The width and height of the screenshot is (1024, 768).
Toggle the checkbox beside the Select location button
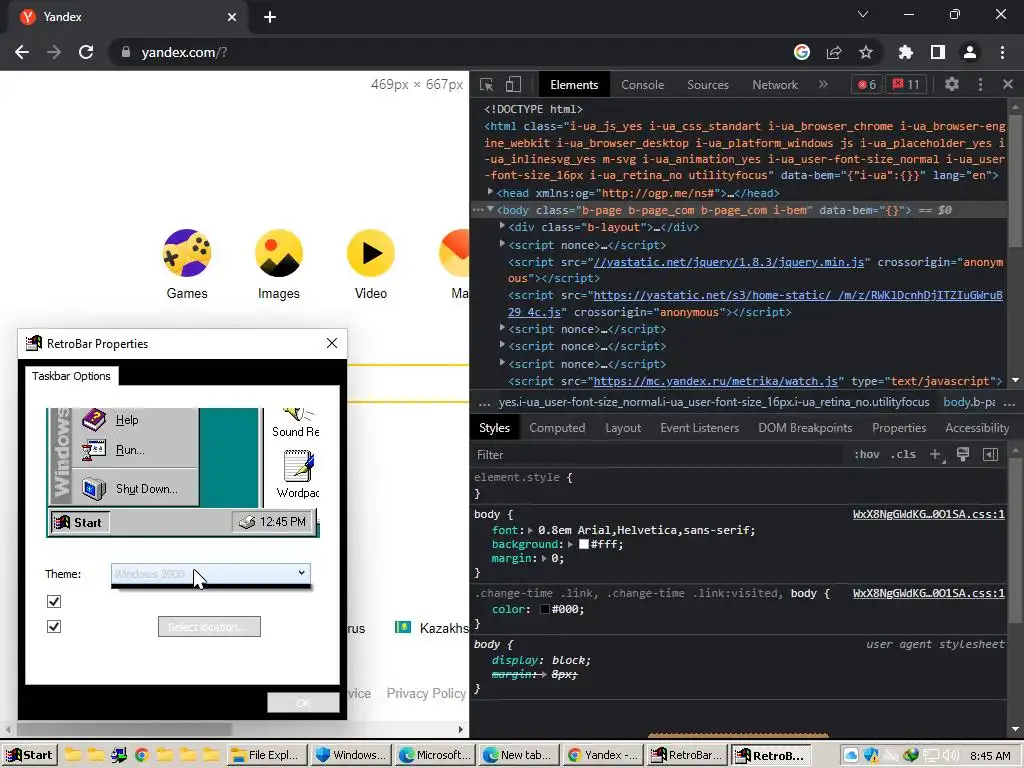[54, 627]
